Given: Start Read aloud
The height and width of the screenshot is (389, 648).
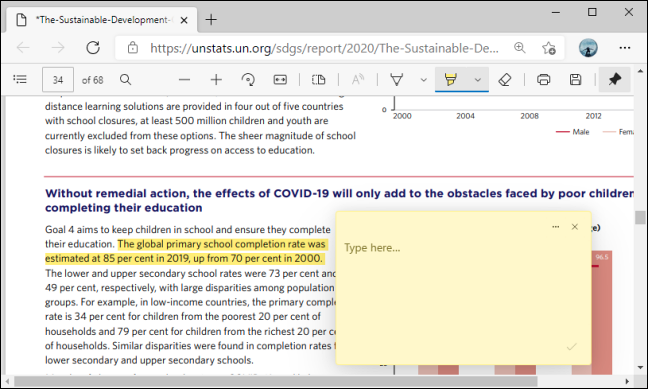Looking at the screenshot, I should pos(357,79).
